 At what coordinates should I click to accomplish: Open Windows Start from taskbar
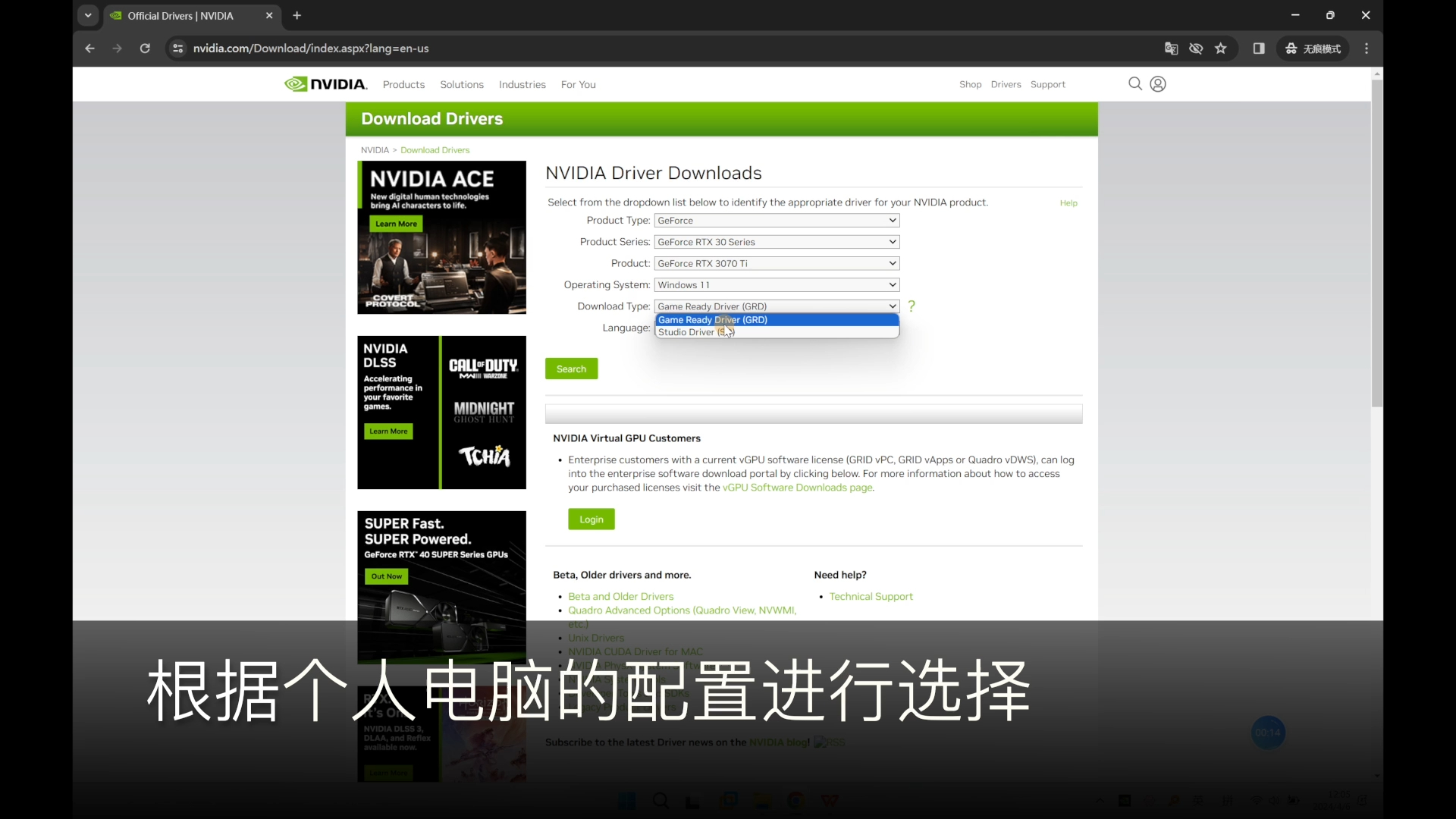pos(626,801)
